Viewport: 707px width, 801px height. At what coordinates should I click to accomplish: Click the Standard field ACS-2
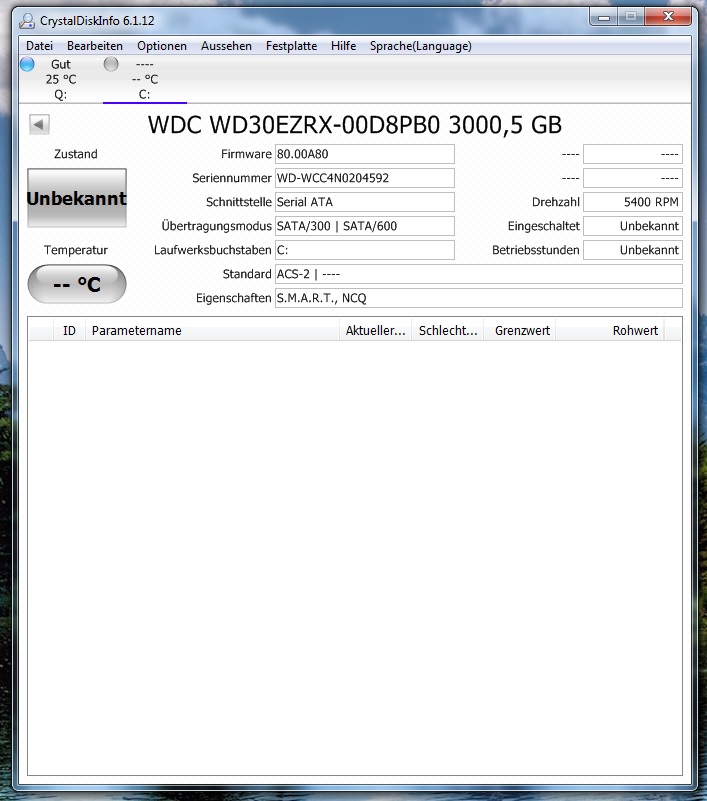(479, 274)
